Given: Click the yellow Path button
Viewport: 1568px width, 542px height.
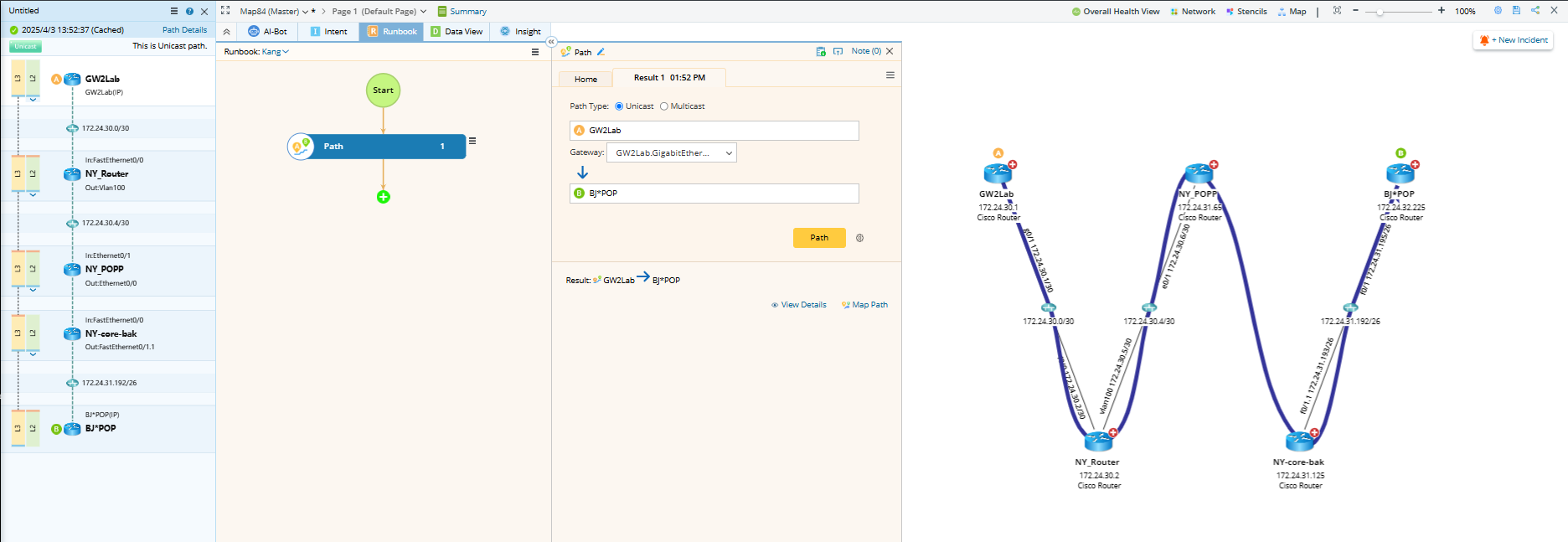Looking at the screenshot, I should 818,238.
